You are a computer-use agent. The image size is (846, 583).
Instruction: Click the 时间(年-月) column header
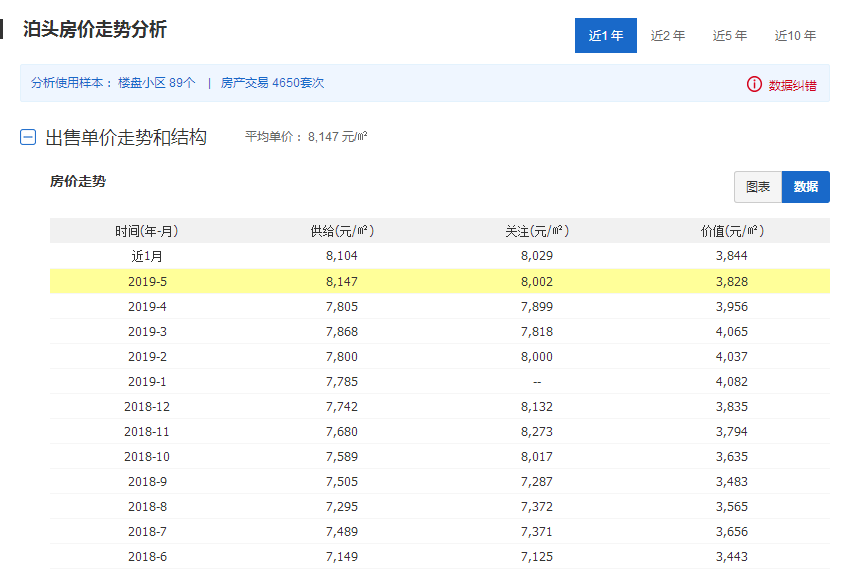click(x=147, y=231)
